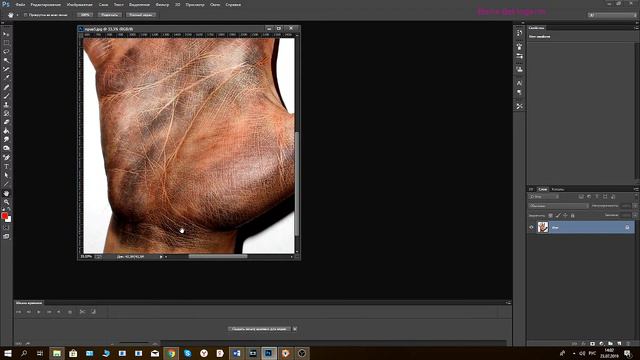Toggle lock transparent pixels
The image size is (640, 360).
550,215
